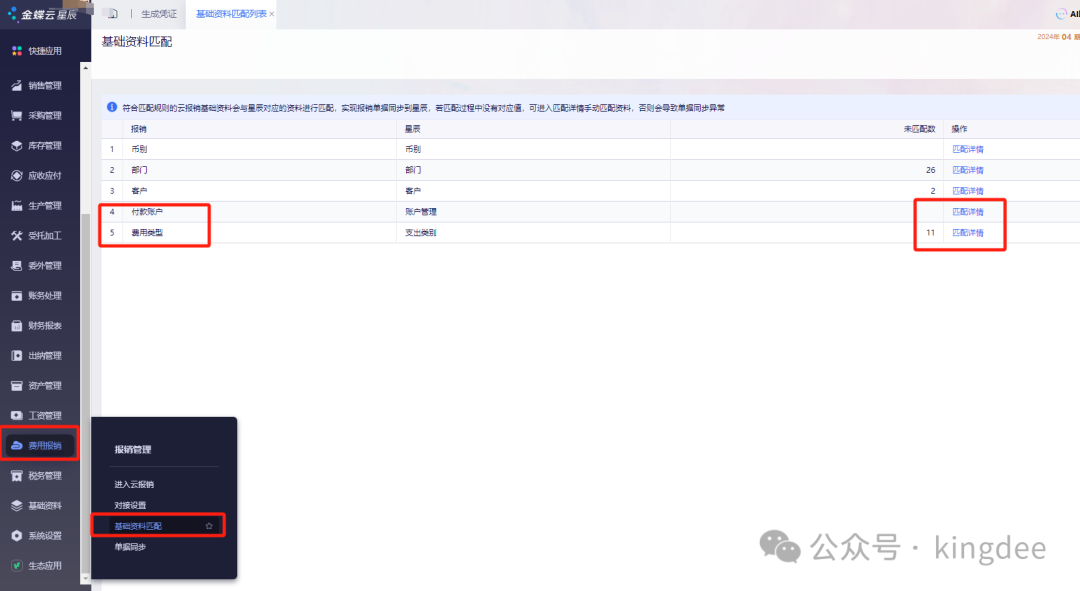This screenshot has width=1080, height=591.
Task: Click the 销售管理 sidebar icon
Action: click(17, 86)
